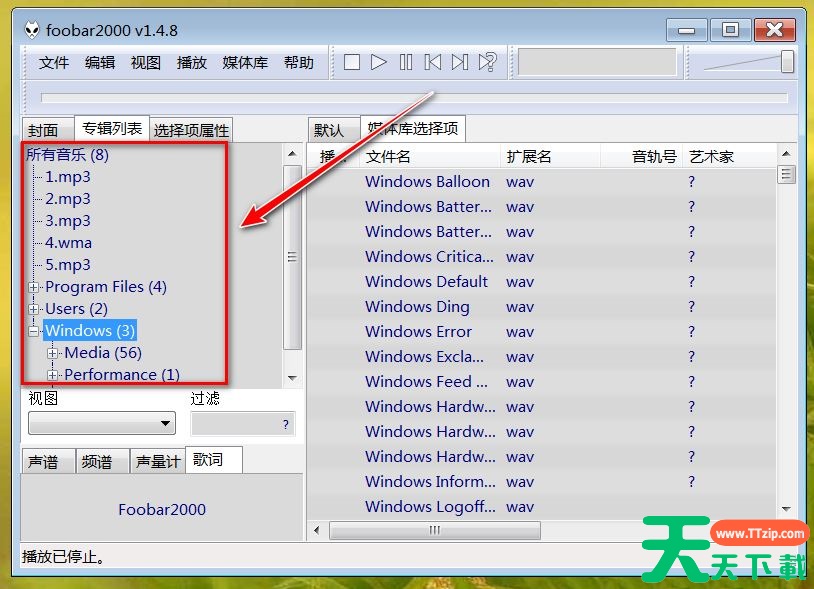Click the playlist horizontal scrollbar thumb
814x589 pixels.
pos(435,530)
